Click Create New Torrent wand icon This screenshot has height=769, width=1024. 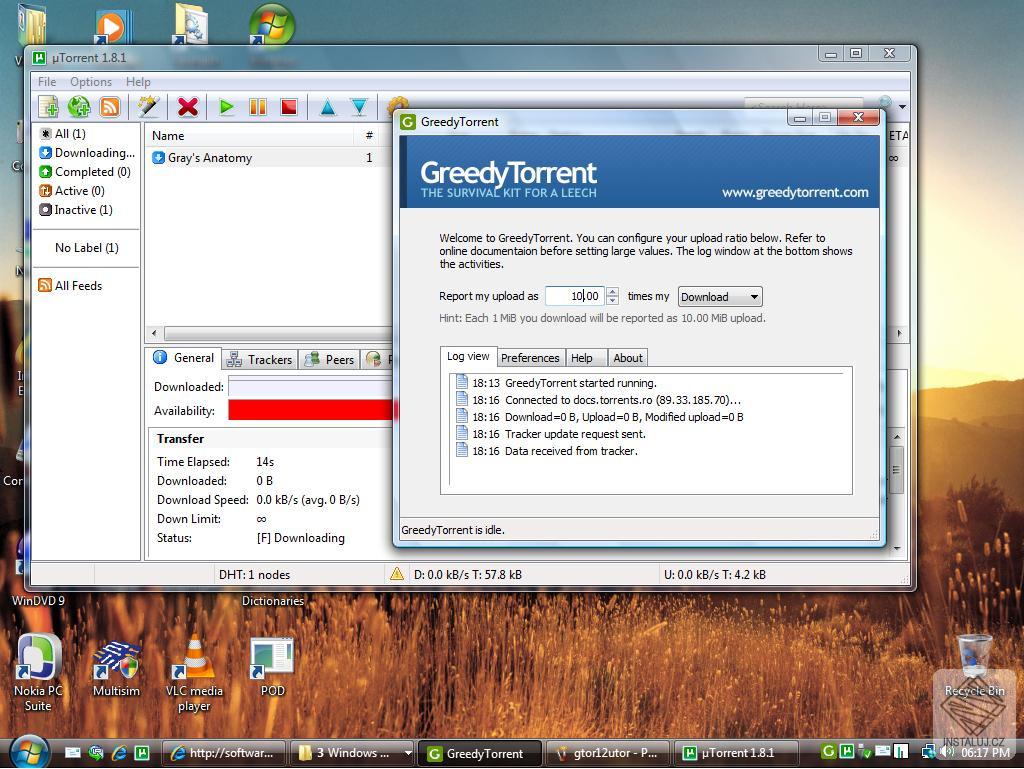[148, 106]
